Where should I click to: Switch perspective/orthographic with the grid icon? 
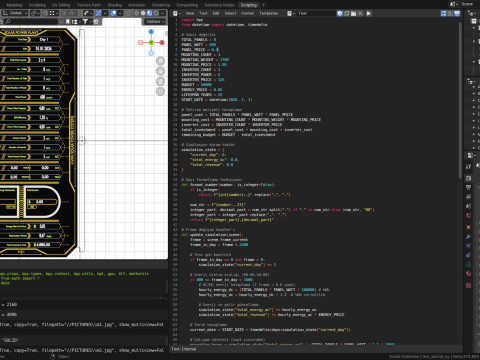coord(160,92)
